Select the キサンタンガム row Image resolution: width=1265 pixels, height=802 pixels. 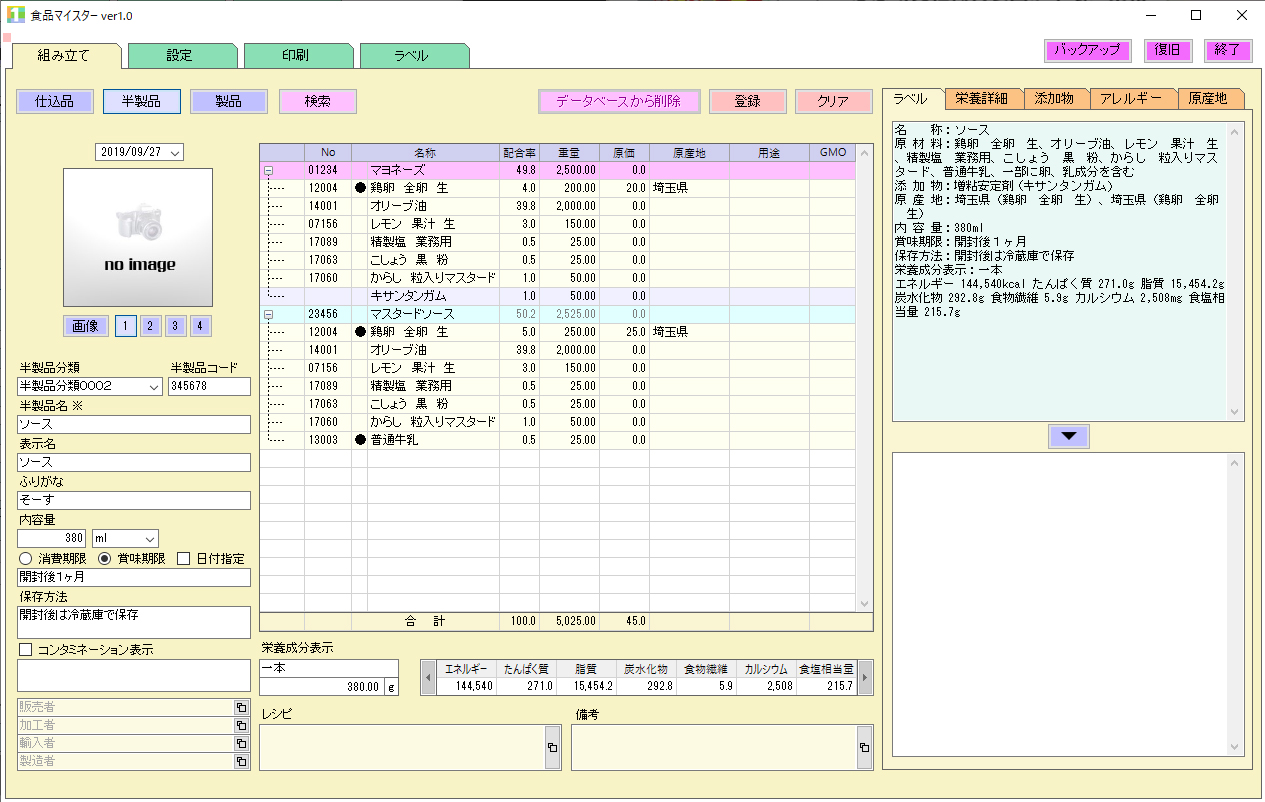(560, 297)
